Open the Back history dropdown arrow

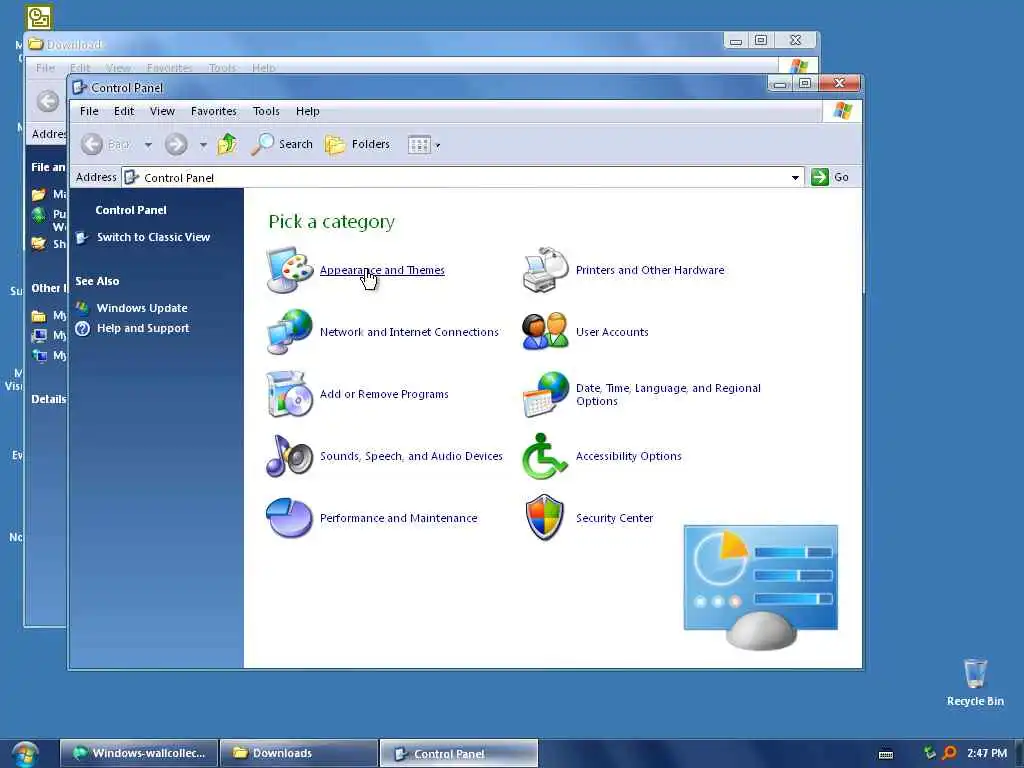[x=148, y=145]
